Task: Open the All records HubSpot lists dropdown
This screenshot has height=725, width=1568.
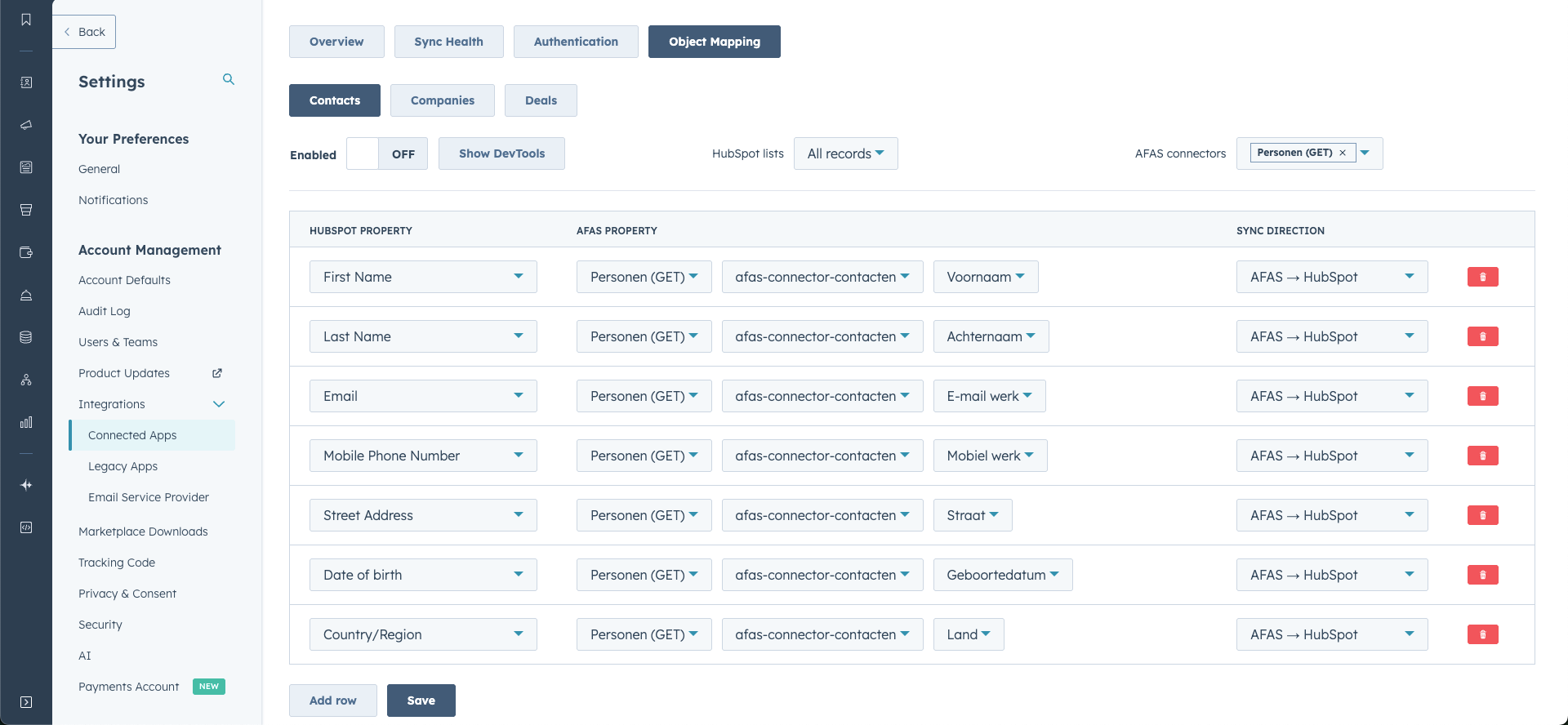Action: (x=845, y=153)
